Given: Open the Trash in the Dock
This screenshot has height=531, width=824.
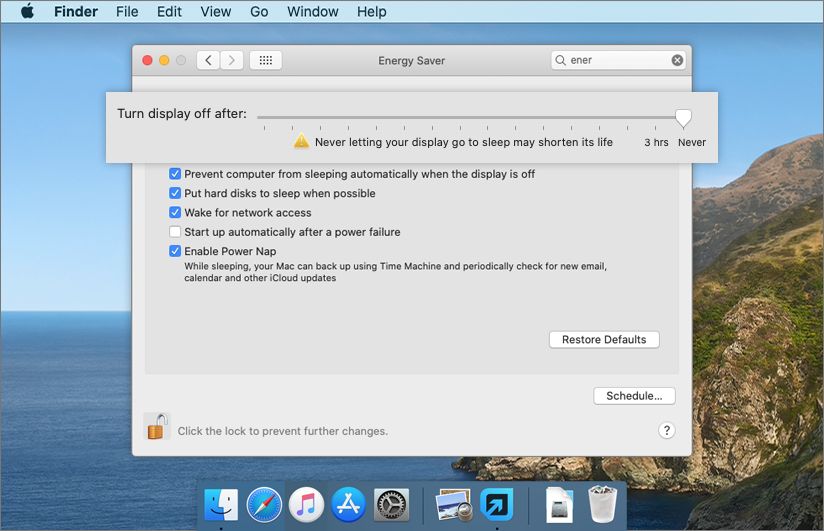Looking at the screenshot, I should pyautogui.click(x=602, y=505).
